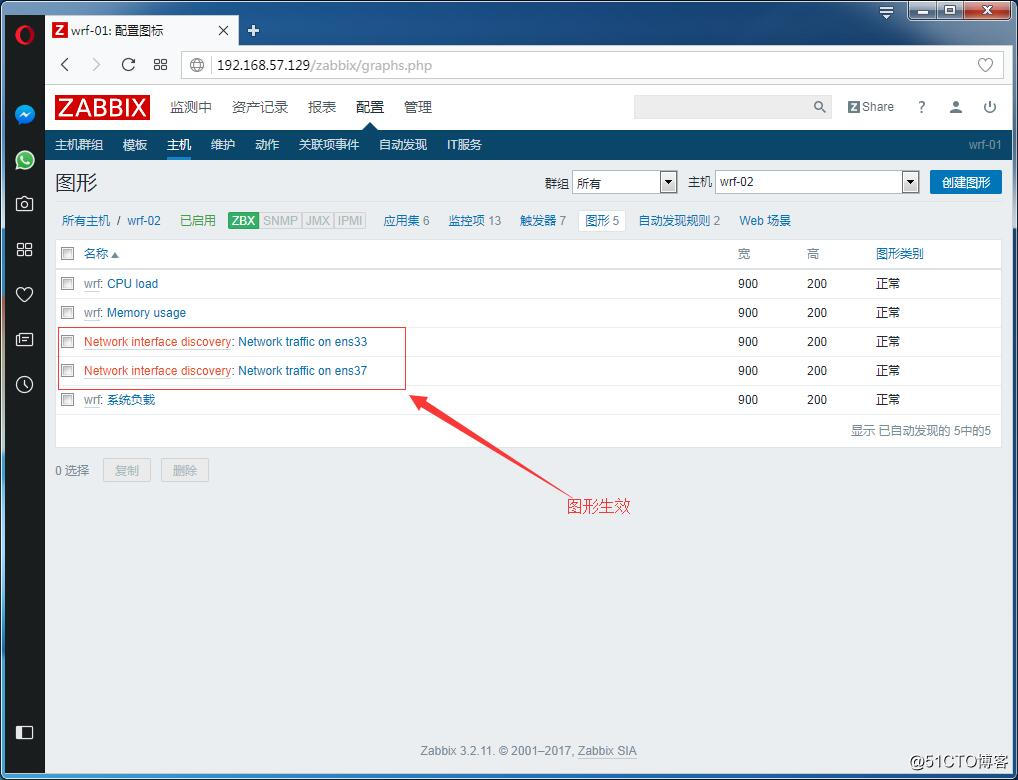The width and height of the screenshot is (1018, 780).
Task: Open Messenger in Opera sidebar
Action: pyautogui.click(x=25, y=115)
